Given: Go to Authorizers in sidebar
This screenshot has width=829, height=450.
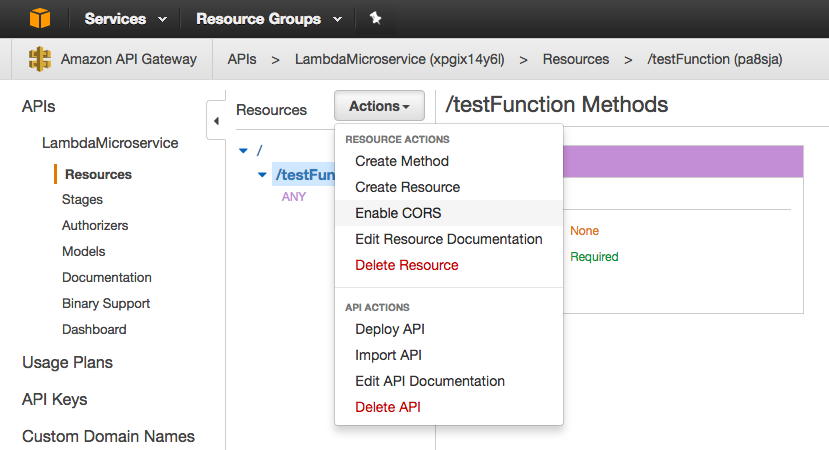Looking at the screenshot, I should tap(95, 226).
